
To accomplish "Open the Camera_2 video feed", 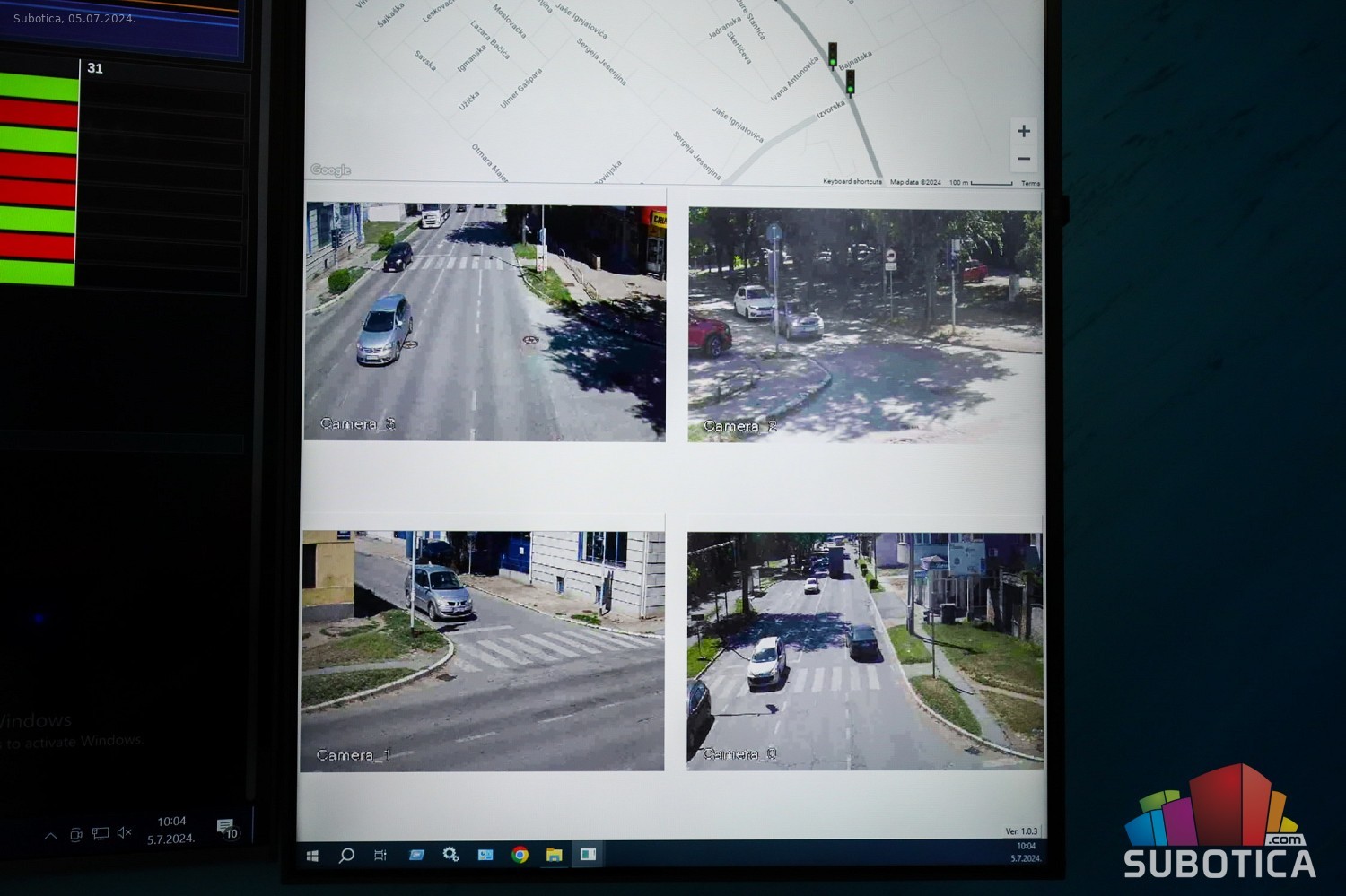I will (x=865, y=326).
